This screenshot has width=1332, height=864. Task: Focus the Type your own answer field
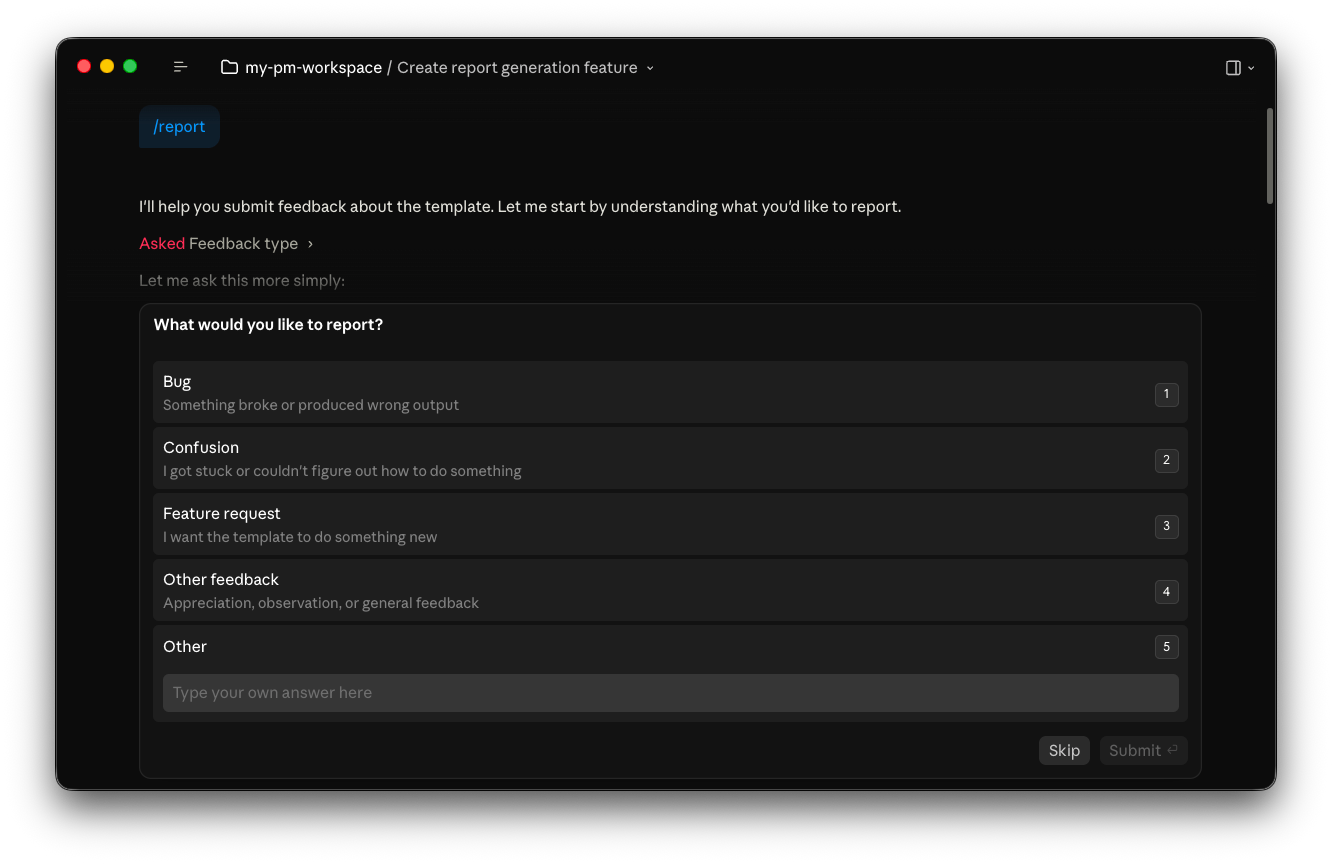670,693
